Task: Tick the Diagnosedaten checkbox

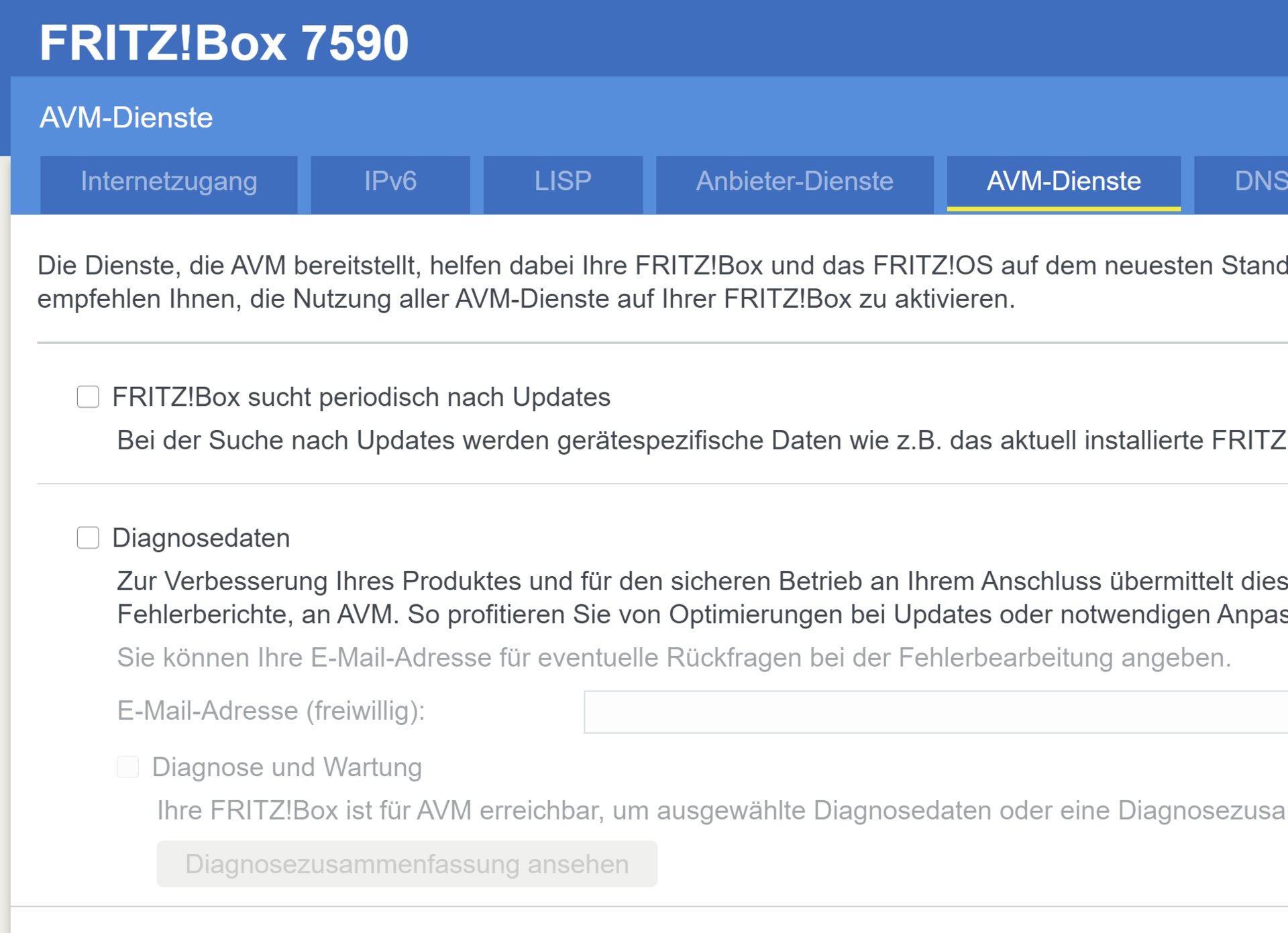Action: [88, 537]
